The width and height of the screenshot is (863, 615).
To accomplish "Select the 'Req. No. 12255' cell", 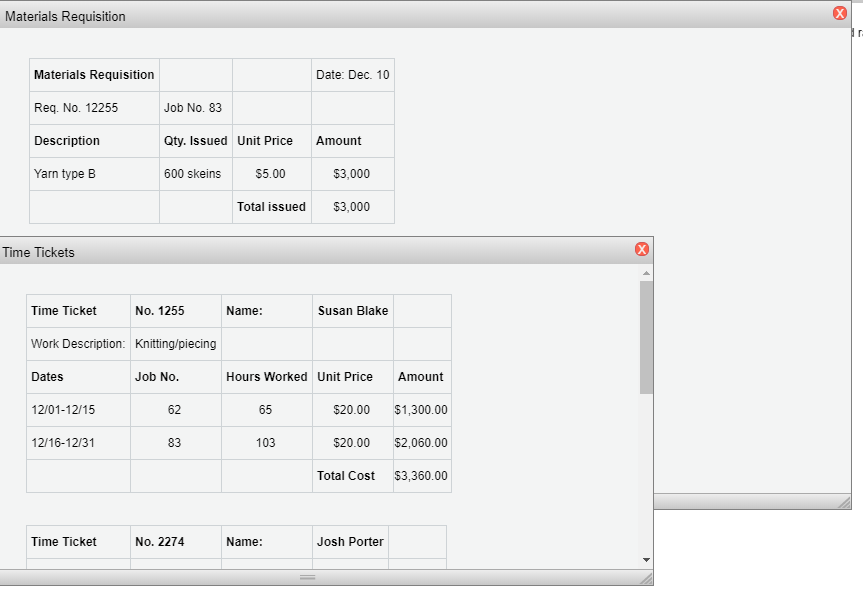I will (94, 108).
